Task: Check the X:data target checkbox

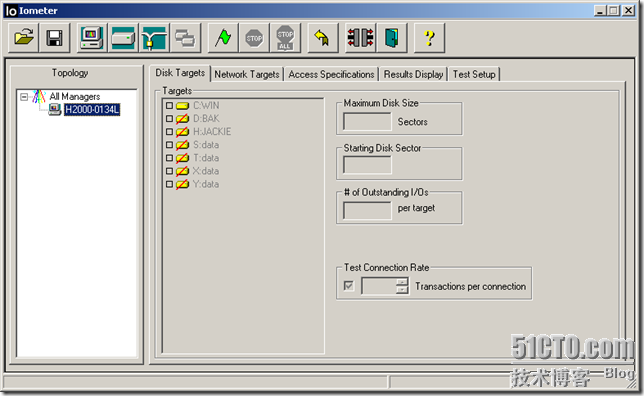Action: tap(169, 171)
